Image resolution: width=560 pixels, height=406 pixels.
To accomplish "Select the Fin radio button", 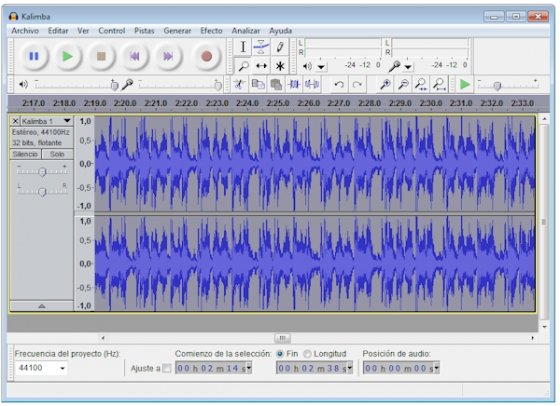I will click(x=280, y=354).
